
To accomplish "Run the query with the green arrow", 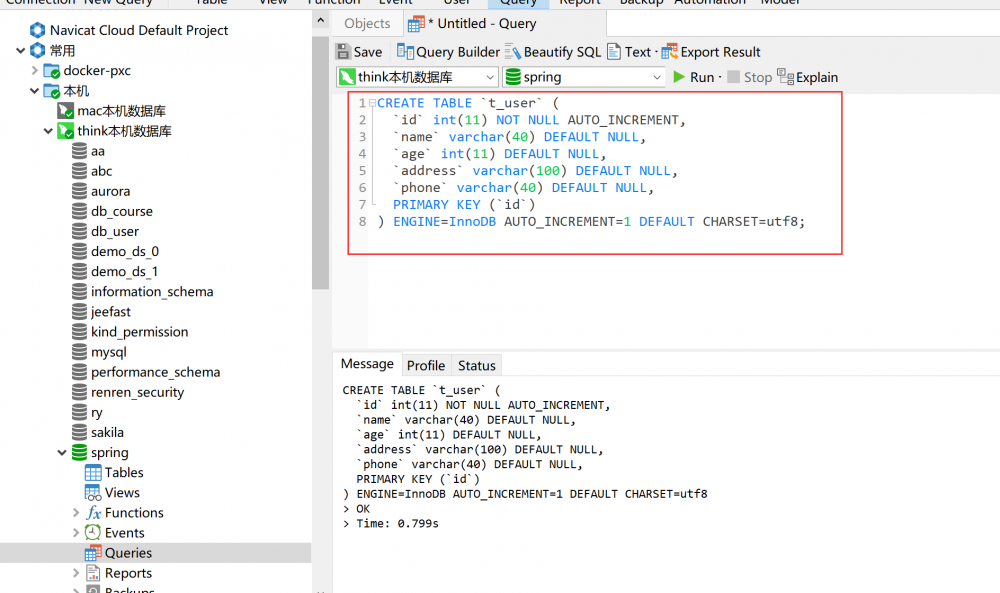I will [x=679, y=77].
